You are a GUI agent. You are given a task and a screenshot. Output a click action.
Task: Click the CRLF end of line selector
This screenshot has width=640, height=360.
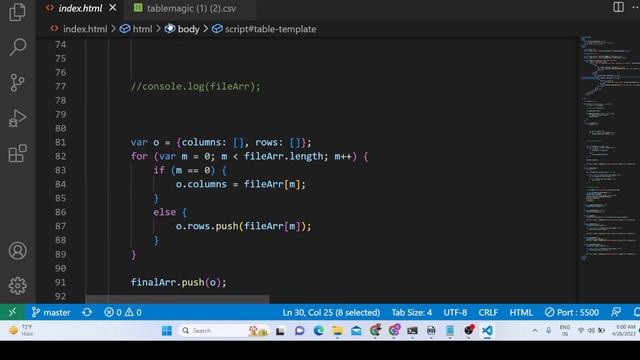click(488, 312)
